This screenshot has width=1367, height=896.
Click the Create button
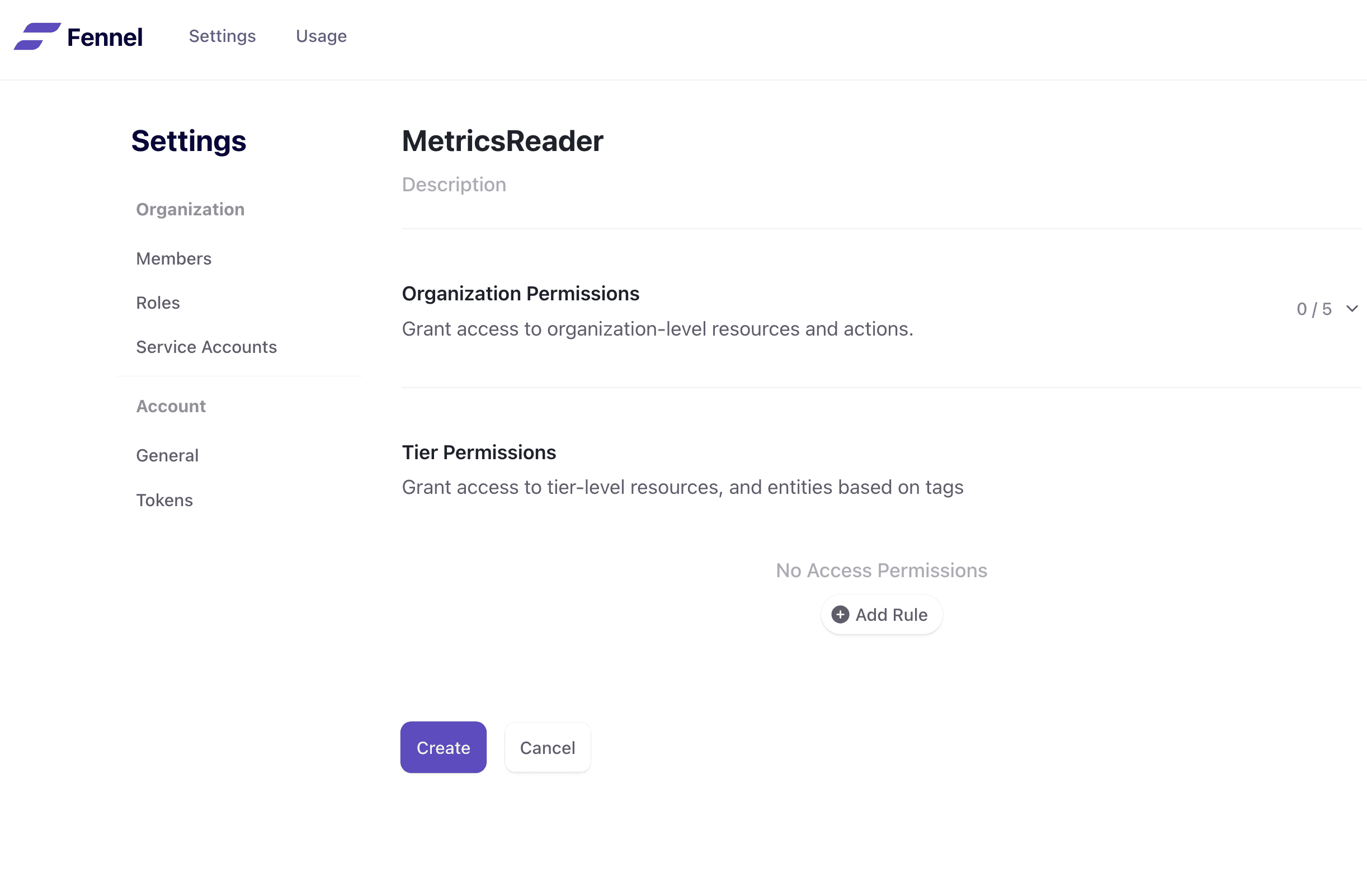point(444,747)
